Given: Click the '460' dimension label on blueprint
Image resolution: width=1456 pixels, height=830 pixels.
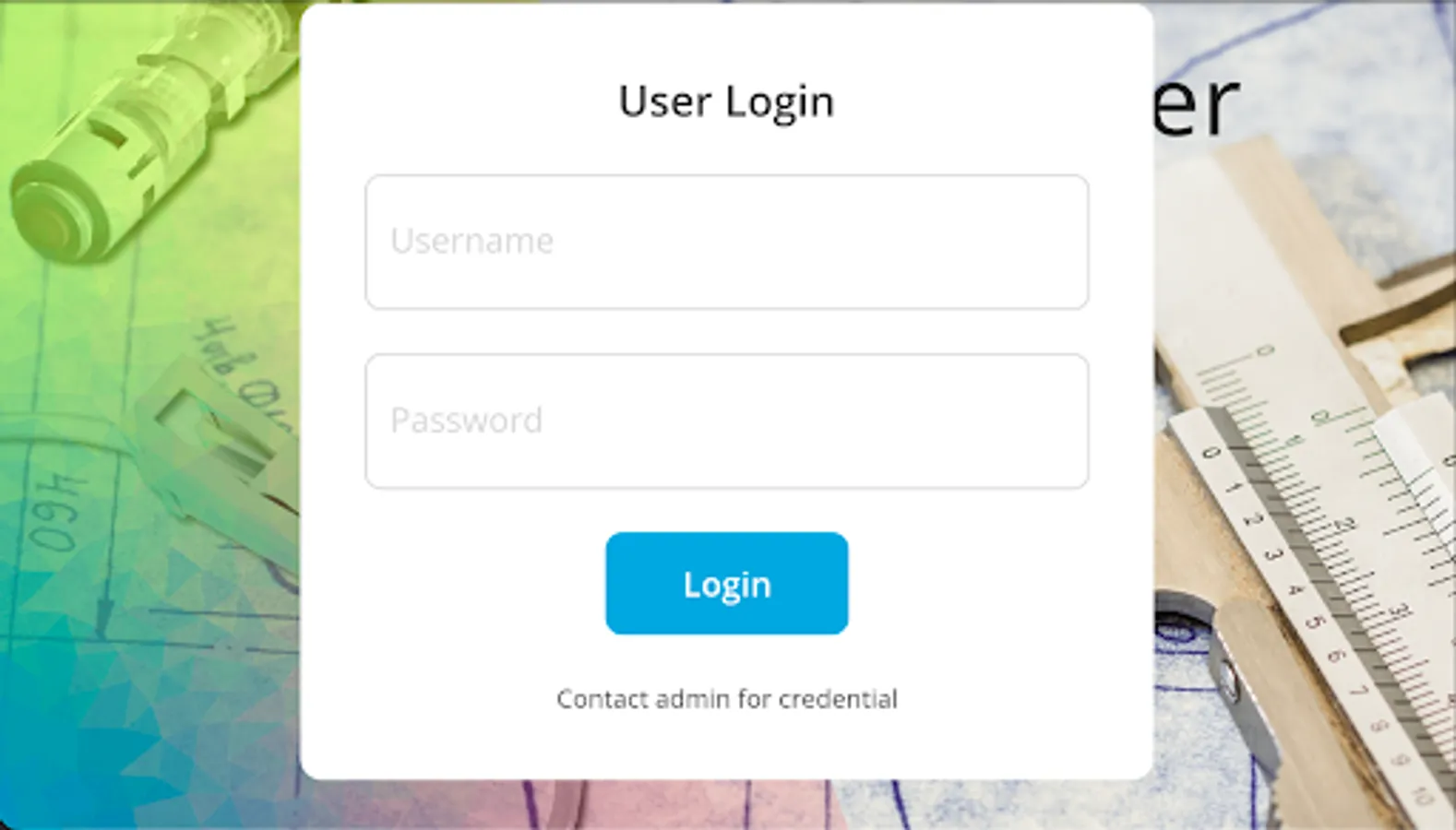Looking at the screenshot, I should point(55,512).
